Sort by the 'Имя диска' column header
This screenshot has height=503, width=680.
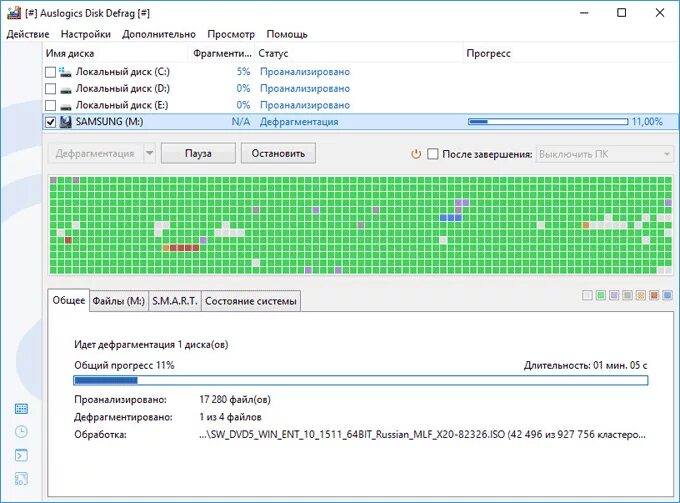115,53
